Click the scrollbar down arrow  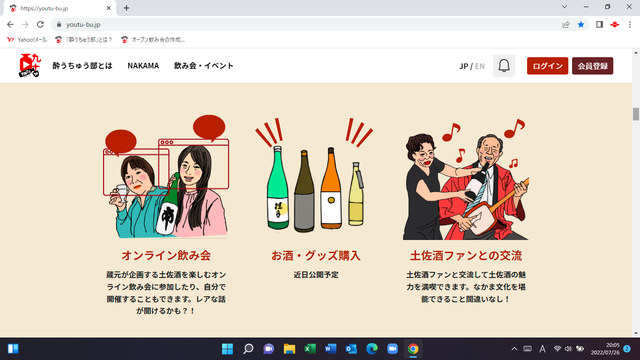tap(636, 333)
